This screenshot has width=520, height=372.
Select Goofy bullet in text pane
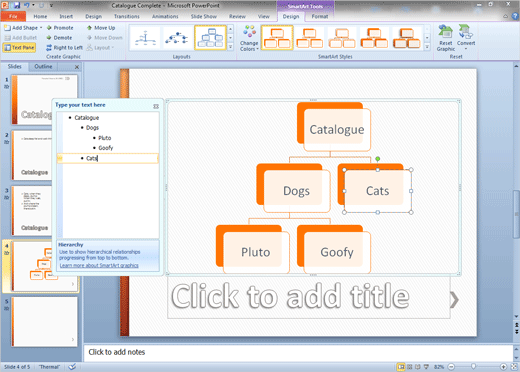(x=106, y=148)
